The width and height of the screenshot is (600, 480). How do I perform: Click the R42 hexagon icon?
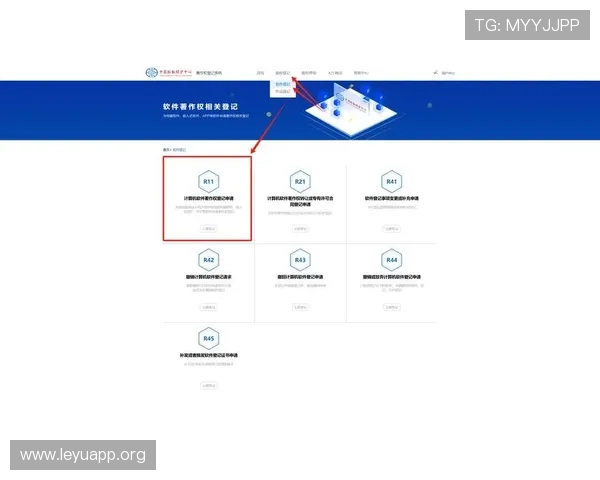[x=209, y=260]
